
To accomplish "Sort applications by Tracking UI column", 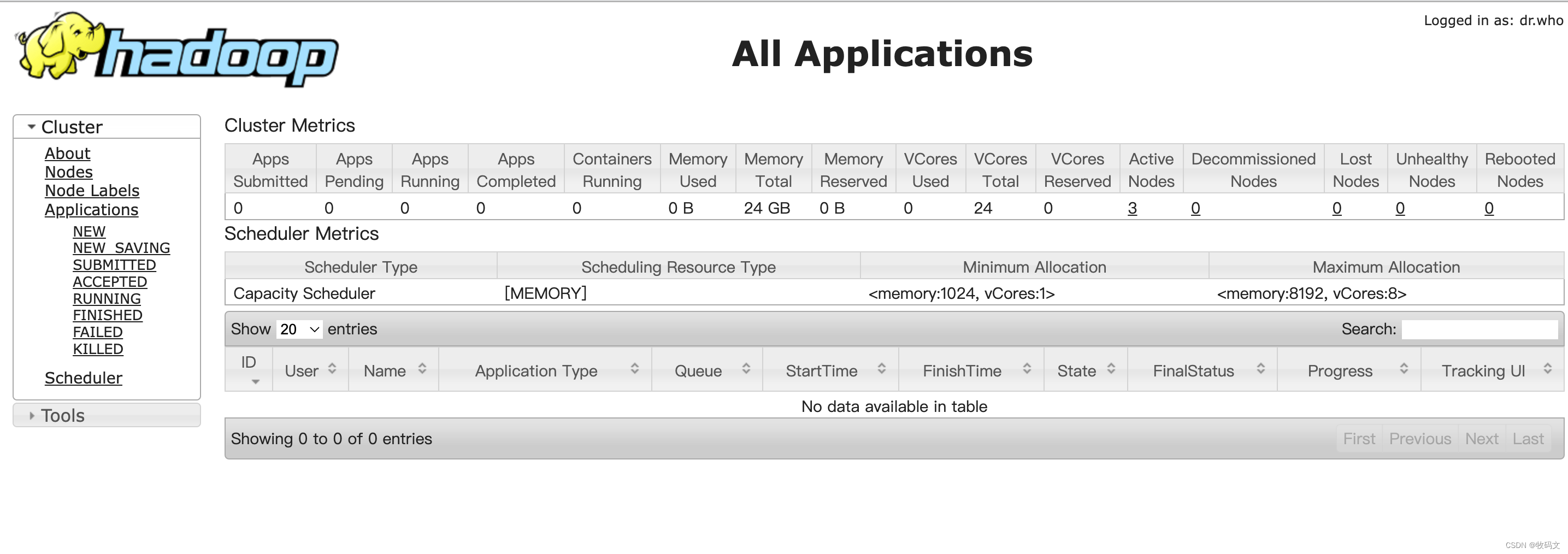I will 1493,370.
